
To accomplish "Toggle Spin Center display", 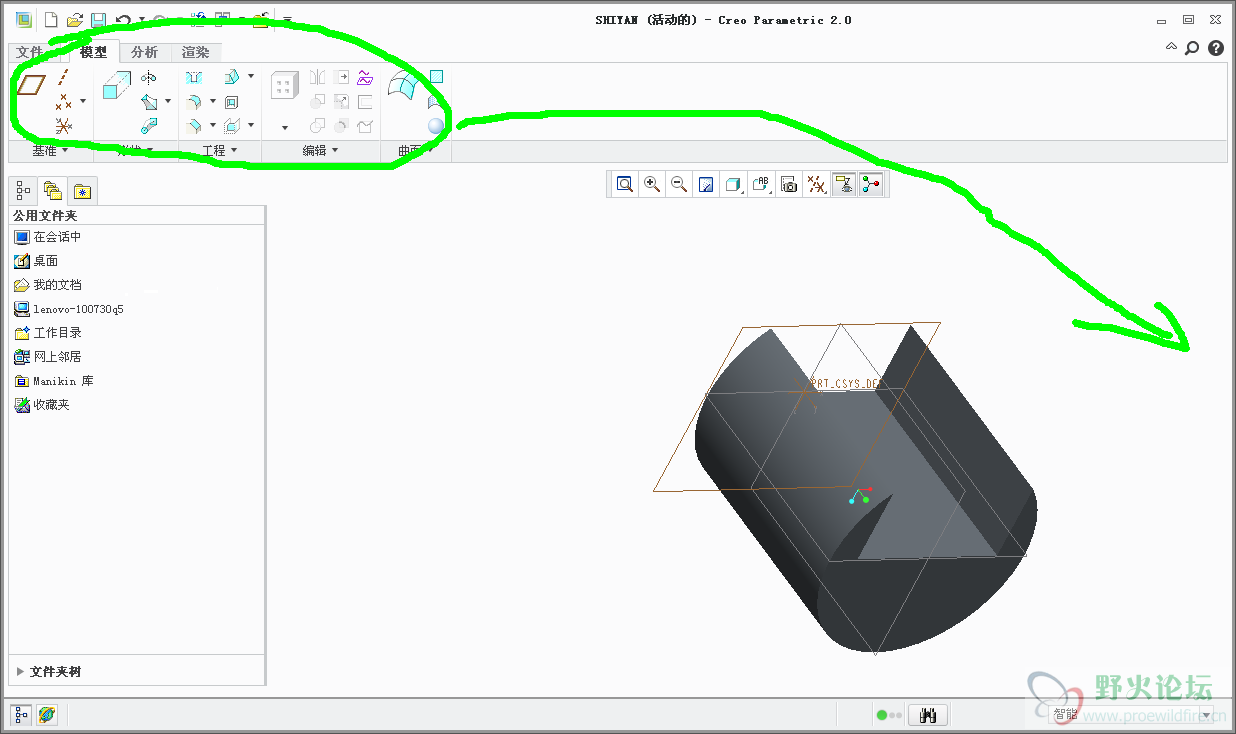I will (x=871, y=184).
